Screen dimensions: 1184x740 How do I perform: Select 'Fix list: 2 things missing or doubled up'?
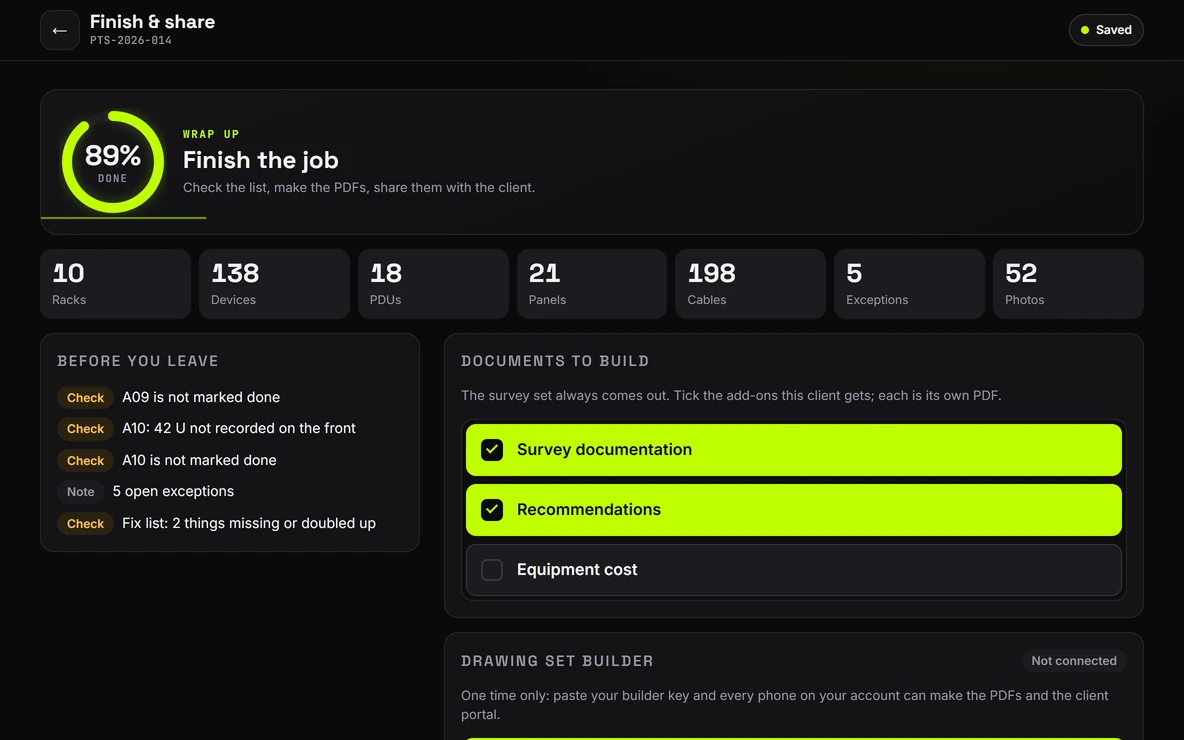248,523
